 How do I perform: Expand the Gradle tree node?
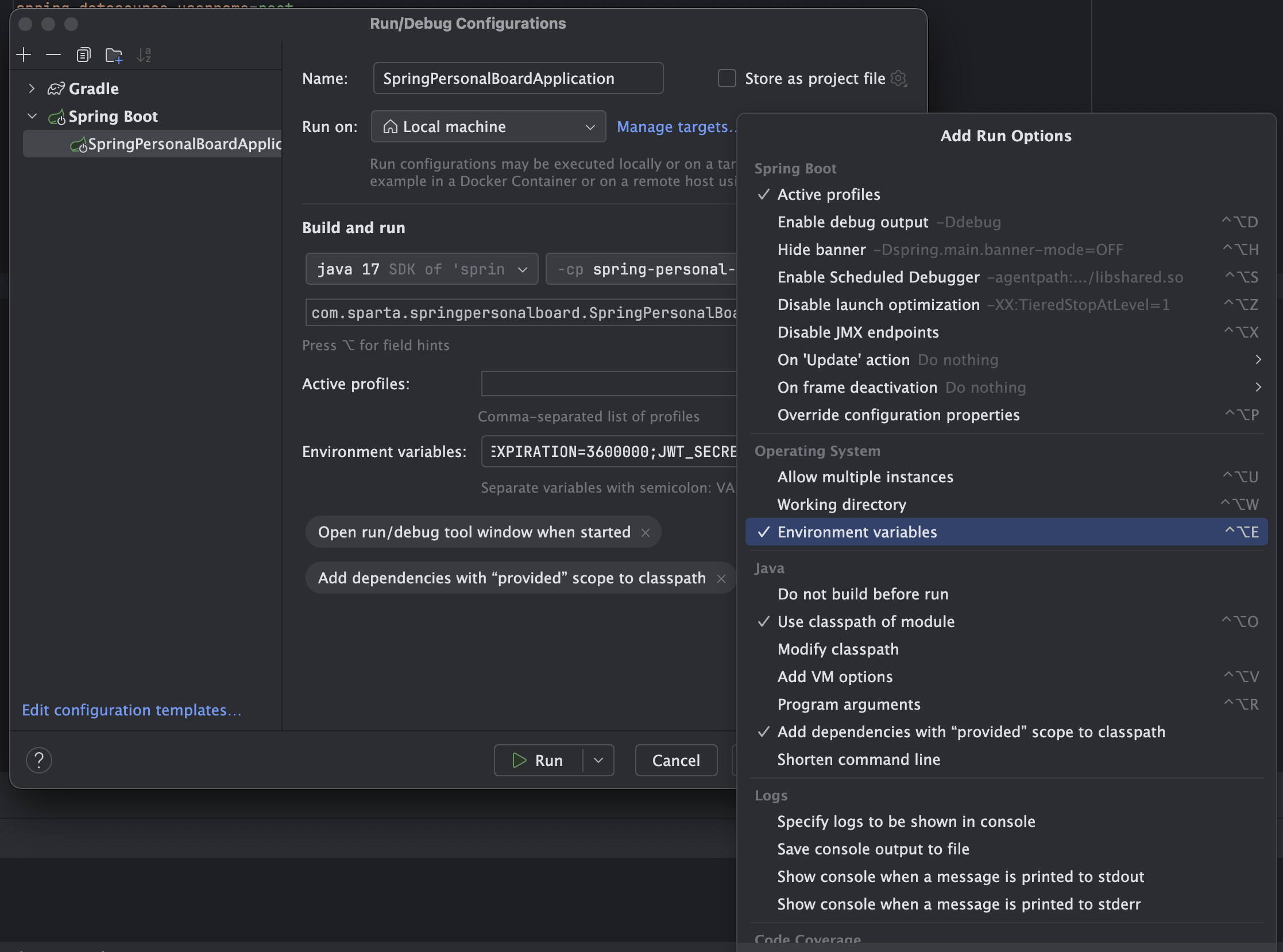(x=32, y=89)
